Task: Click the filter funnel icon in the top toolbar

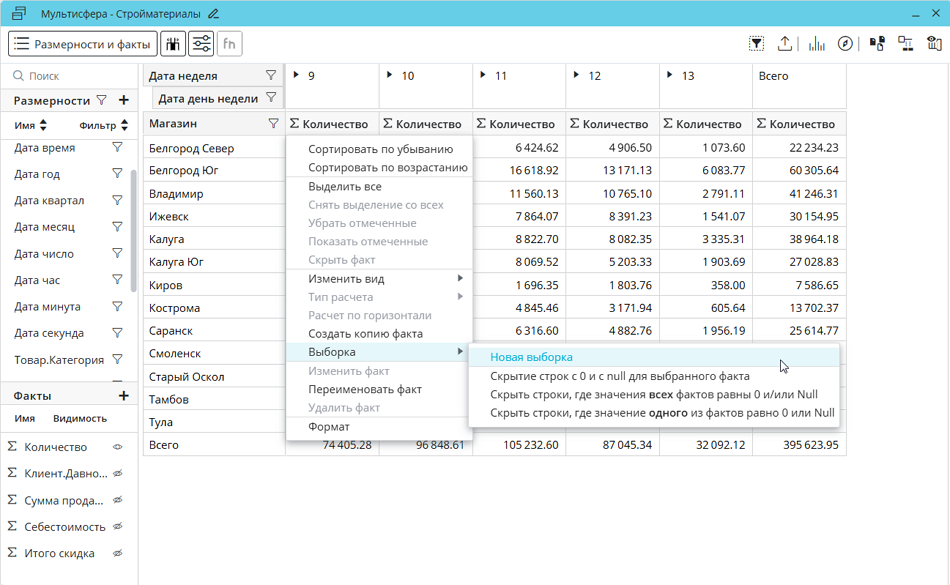Action: tap(757, 44)
